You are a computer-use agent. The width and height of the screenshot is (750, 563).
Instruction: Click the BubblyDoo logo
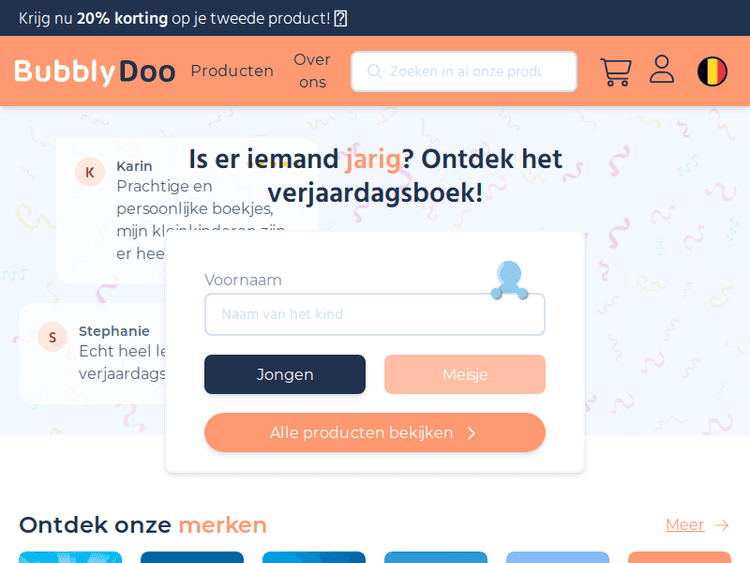pyautogui.click(x=95, y=72)
